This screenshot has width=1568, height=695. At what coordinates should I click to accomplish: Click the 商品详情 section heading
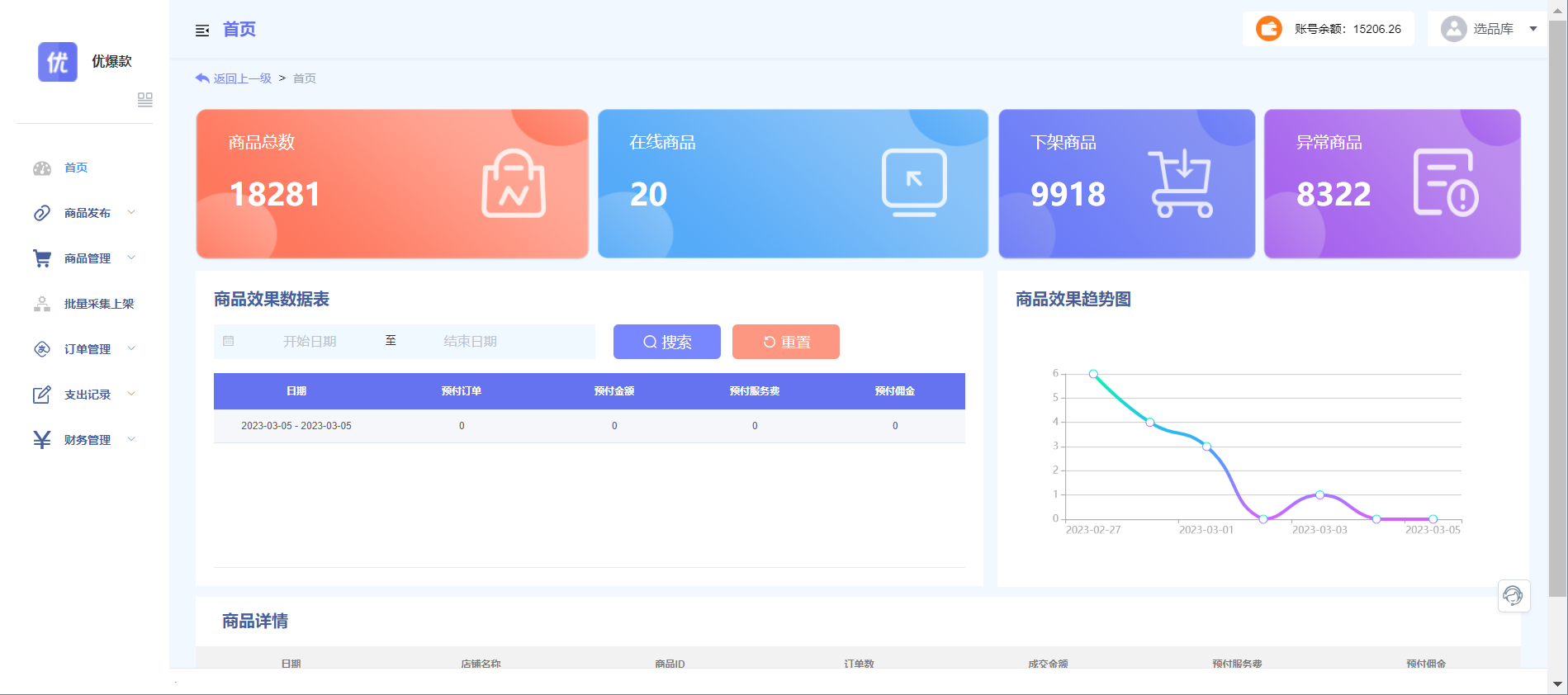255,621
